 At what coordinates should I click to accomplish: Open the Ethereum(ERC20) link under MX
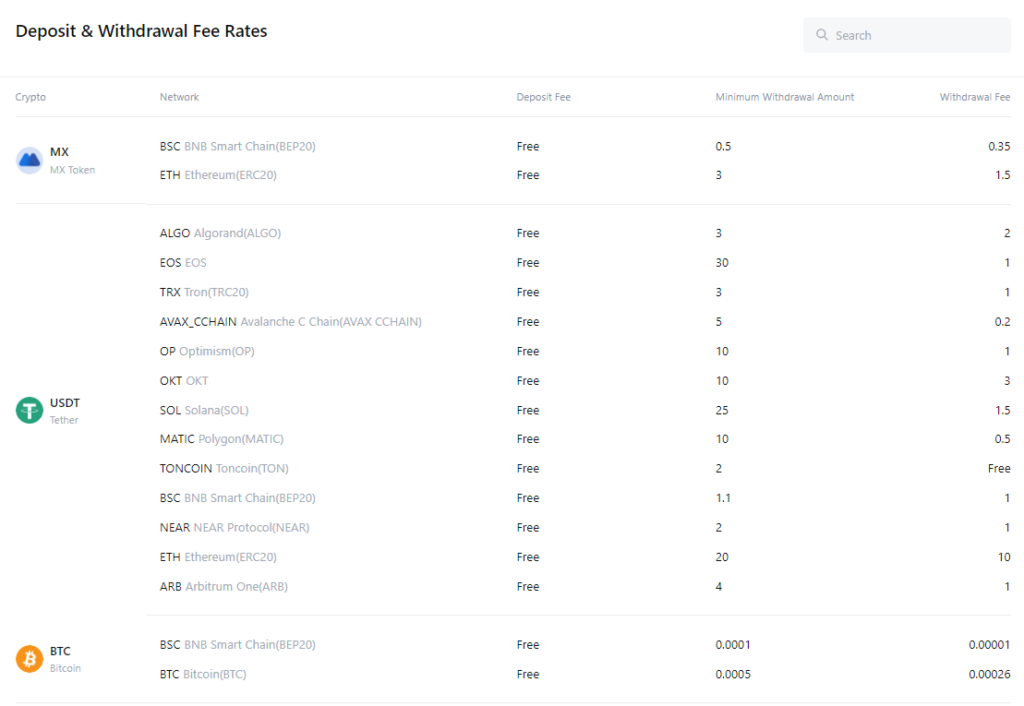pyautogui.click(x=232, y=175)
